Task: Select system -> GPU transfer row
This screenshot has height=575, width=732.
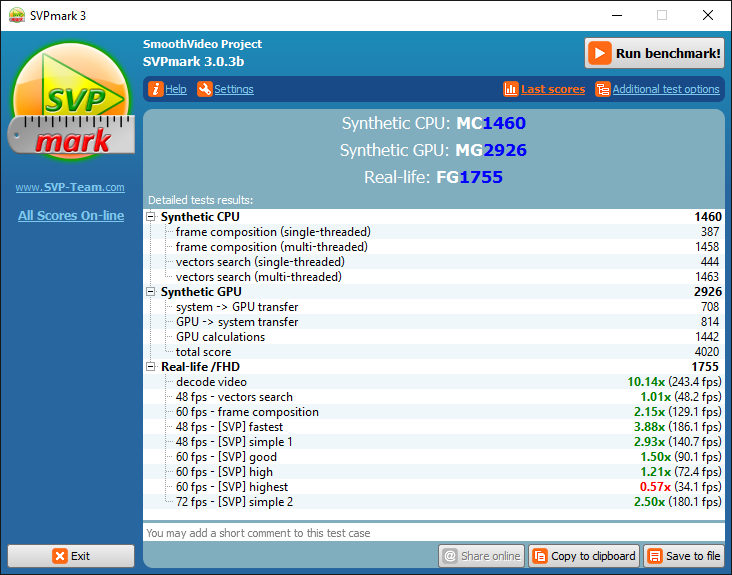Action: [x=434, y=307]
